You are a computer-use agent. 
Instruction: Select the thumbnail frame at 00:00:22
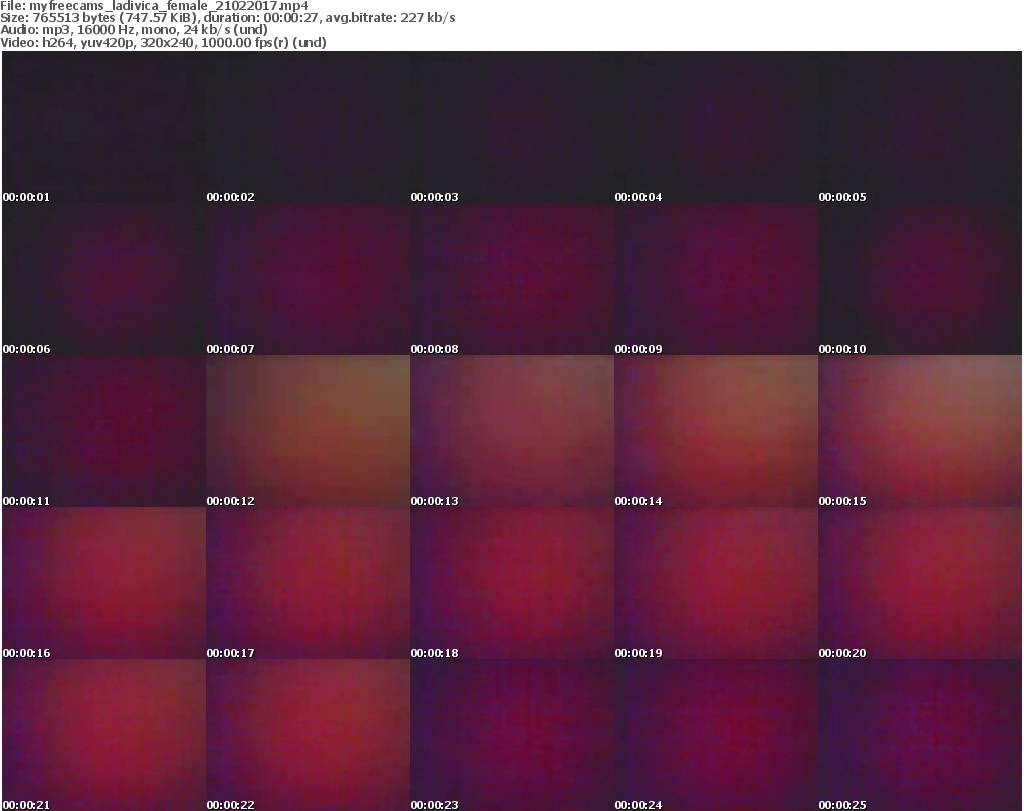(308, 735)
